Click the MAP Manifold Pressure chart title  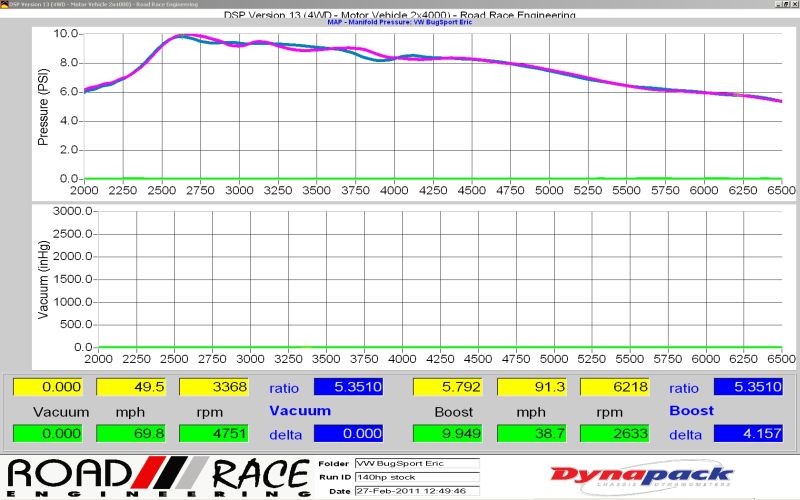(400, 21)
